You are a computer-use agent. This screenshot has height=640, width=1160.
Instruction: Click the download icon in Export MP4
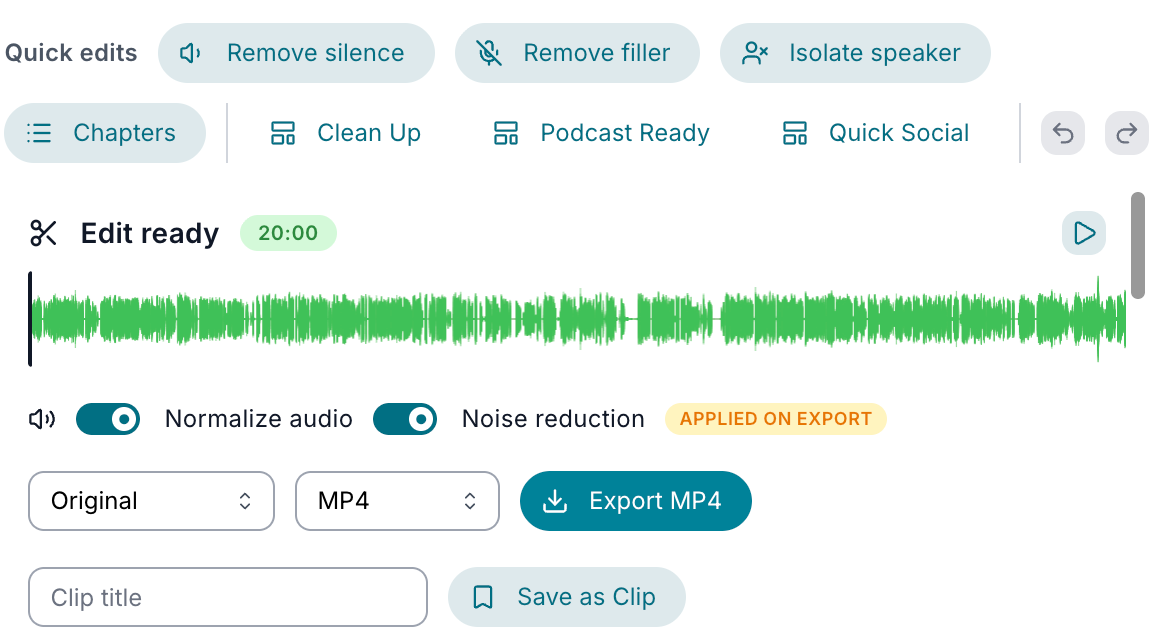click(x=555, y=501)
